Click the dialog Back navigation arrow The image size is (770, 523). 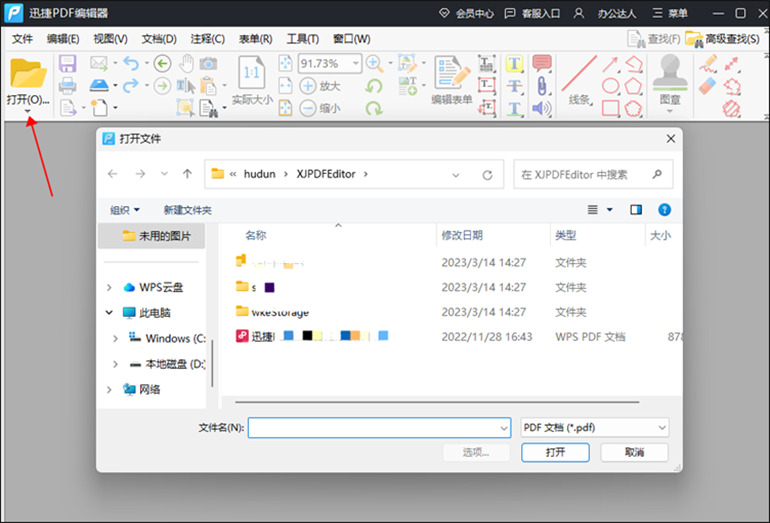point(113,174)
